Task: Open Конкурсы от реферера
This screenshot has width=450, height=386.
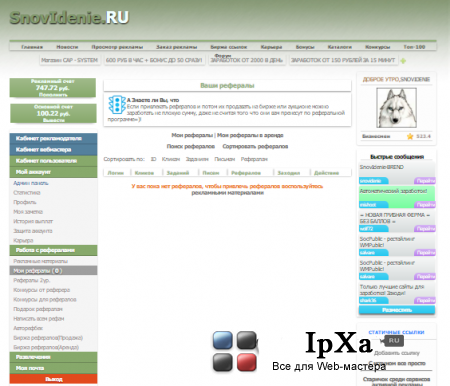Action: 42,290
